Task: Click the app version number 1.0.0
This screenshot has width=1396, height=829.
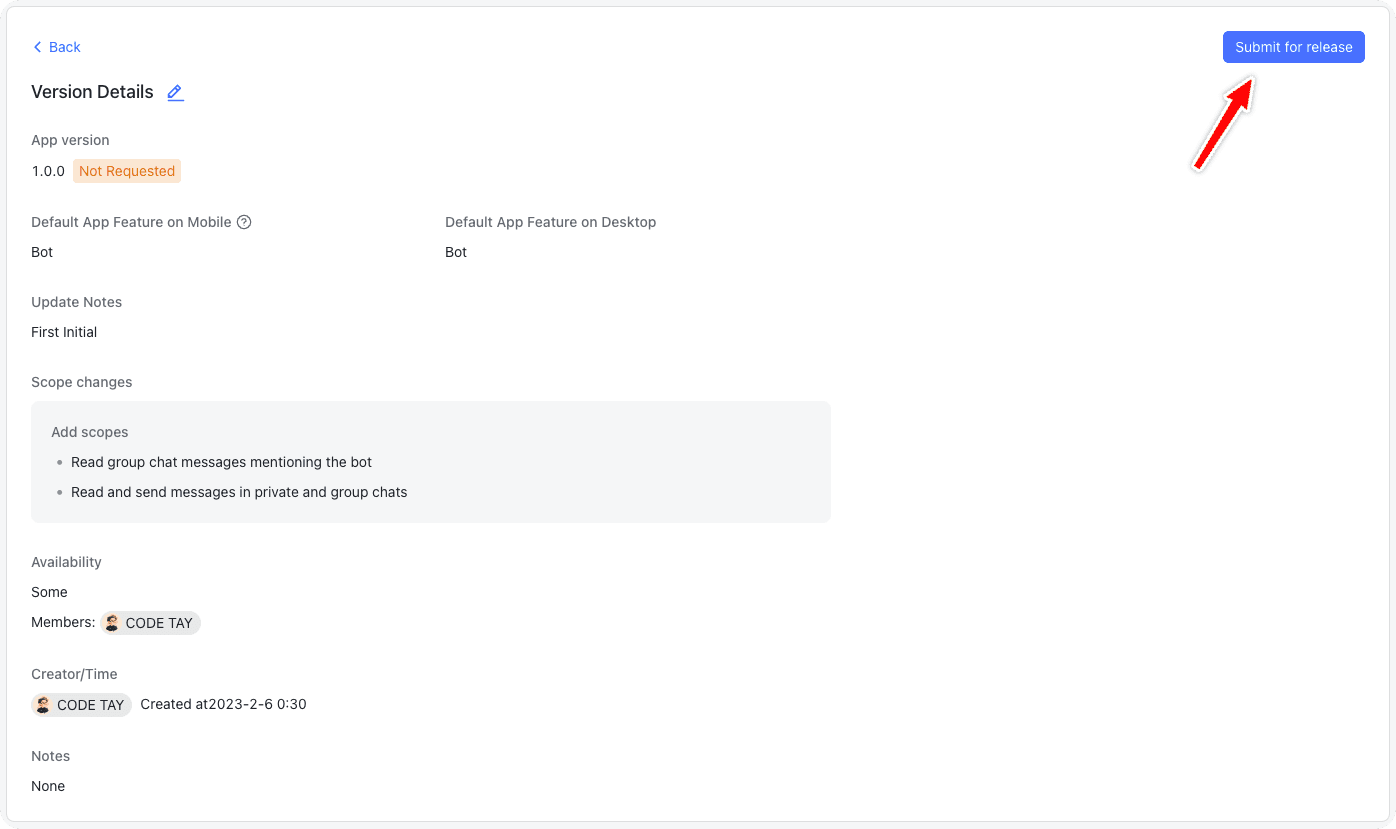Action: [x=48, y=170]
